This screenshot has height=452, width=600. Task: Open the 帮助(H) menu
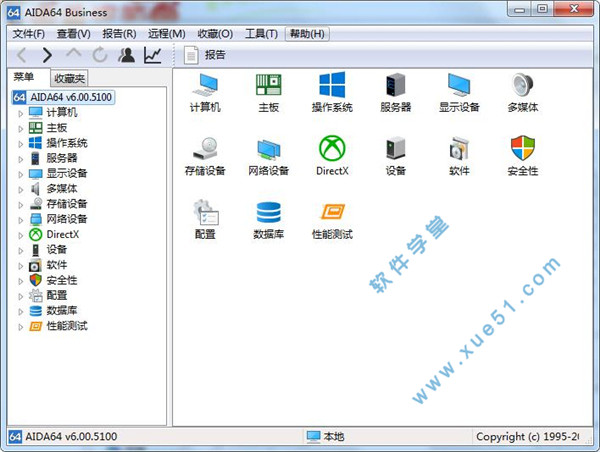307,34
